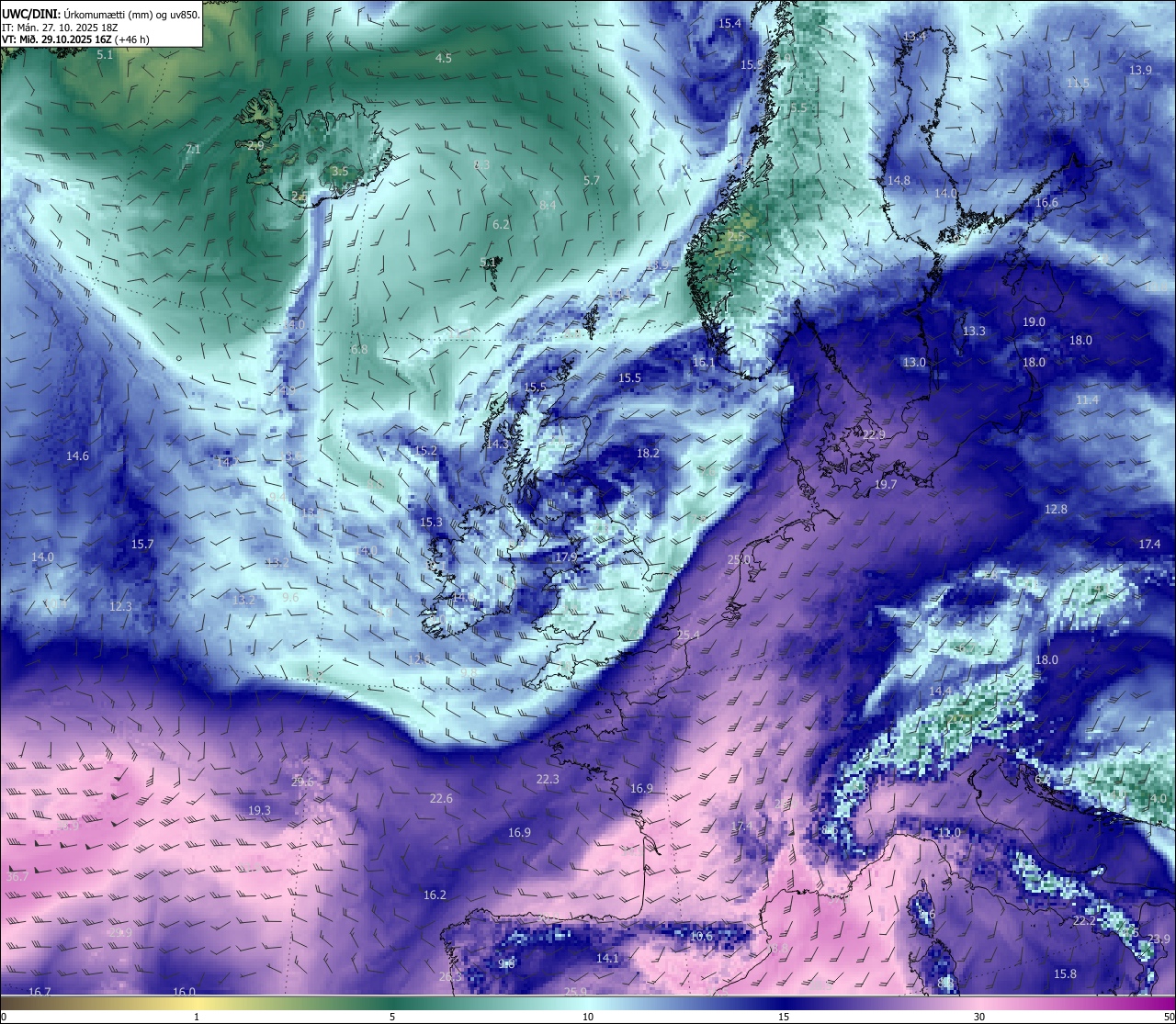This screenshot has height=1024, width=1176.
Task: Click the 6.8 value south of Iceland
Action: (x=359, y=349)
